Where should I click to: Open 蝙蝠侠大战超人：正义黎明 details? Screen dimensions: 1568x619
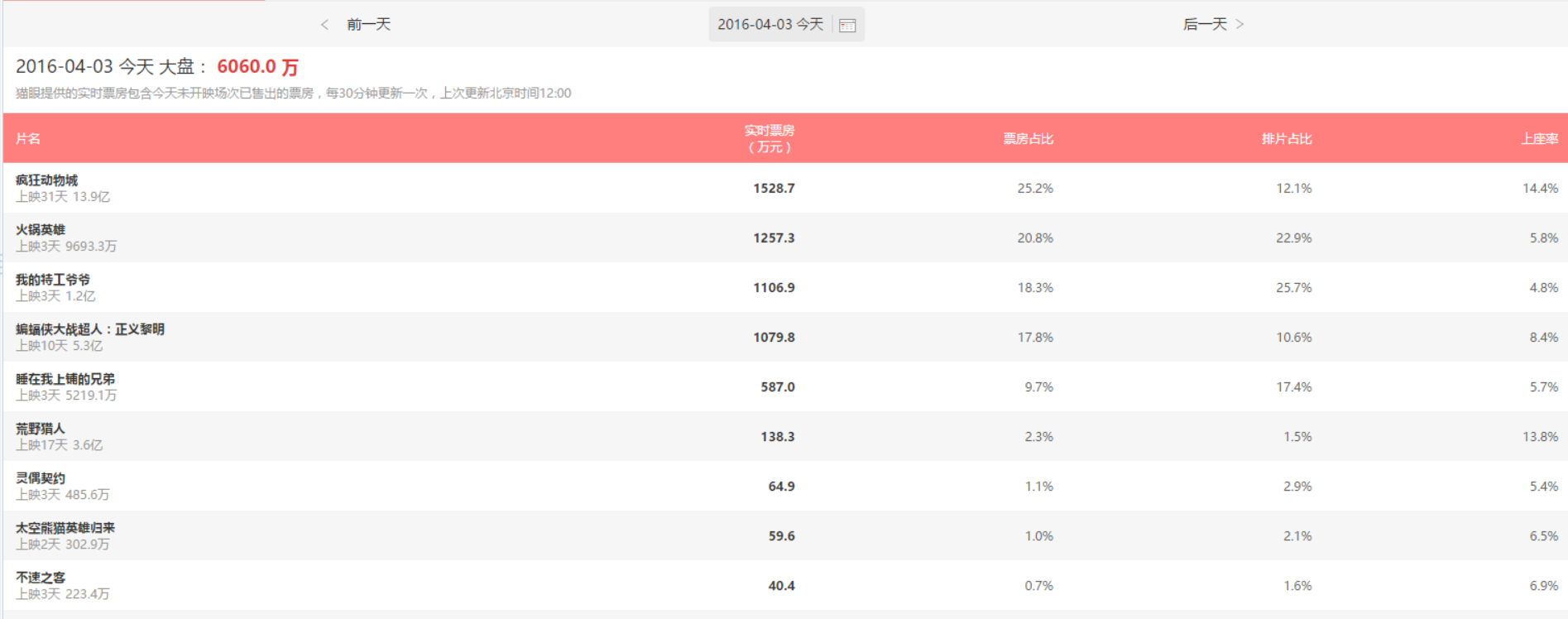[90, 329]
